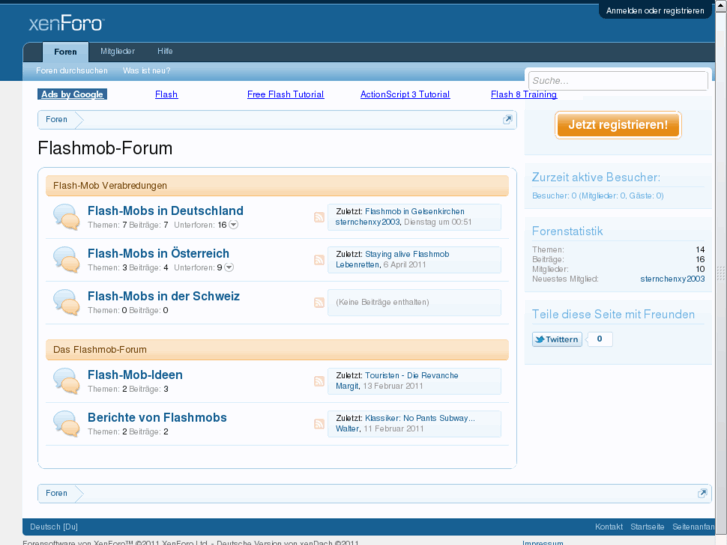Image resolution: width=727 pixels, height=545 pixels.
Task: Select the Hilfe tab
Action: (x=165, y=51)
